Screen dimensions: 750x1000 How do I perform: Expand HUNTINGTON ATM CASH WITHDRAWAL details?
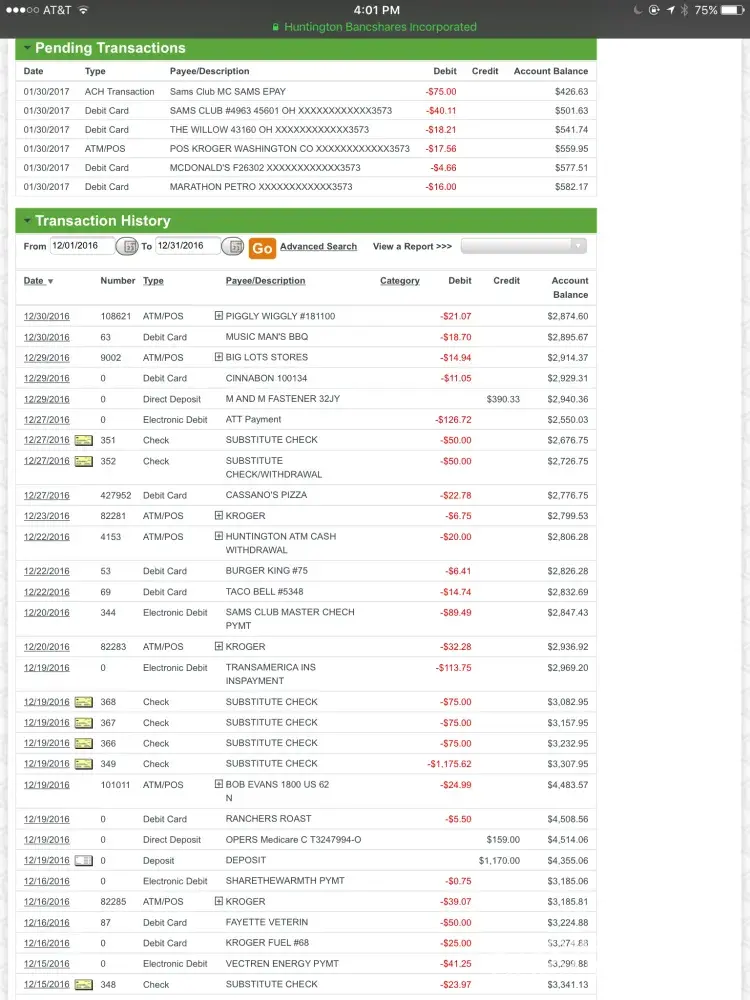click(219, 536)
